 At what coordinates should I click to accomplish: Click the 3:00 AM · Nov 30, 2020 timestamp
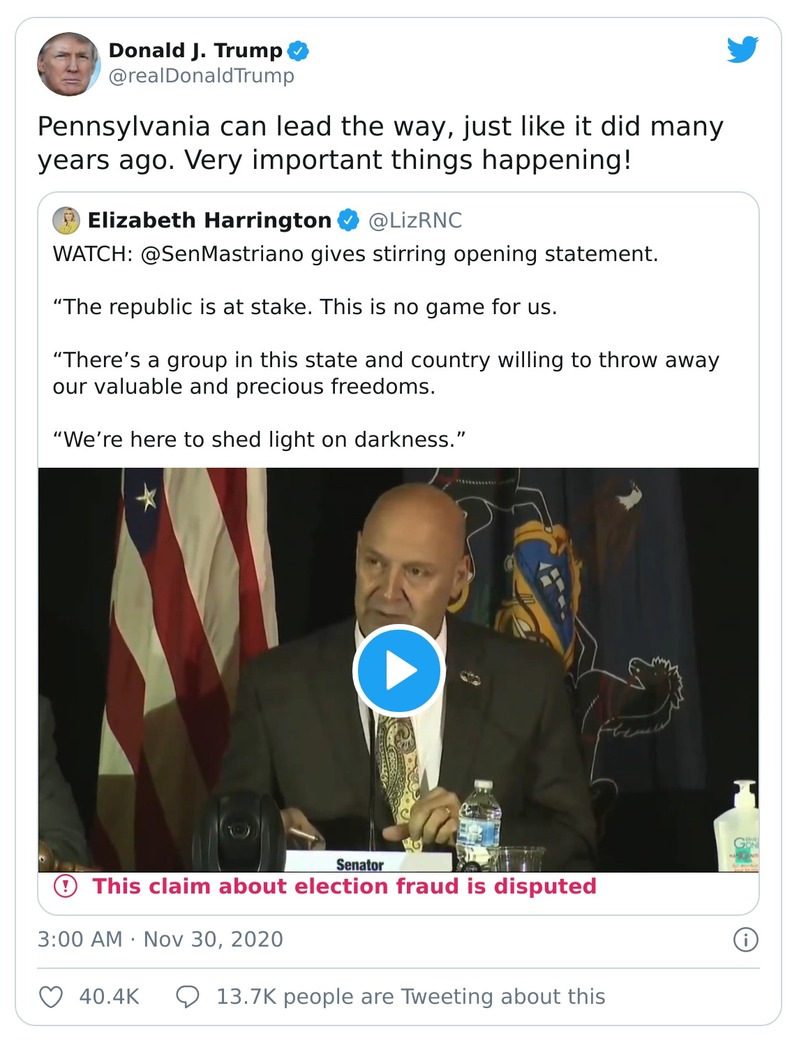coord(160,940)
